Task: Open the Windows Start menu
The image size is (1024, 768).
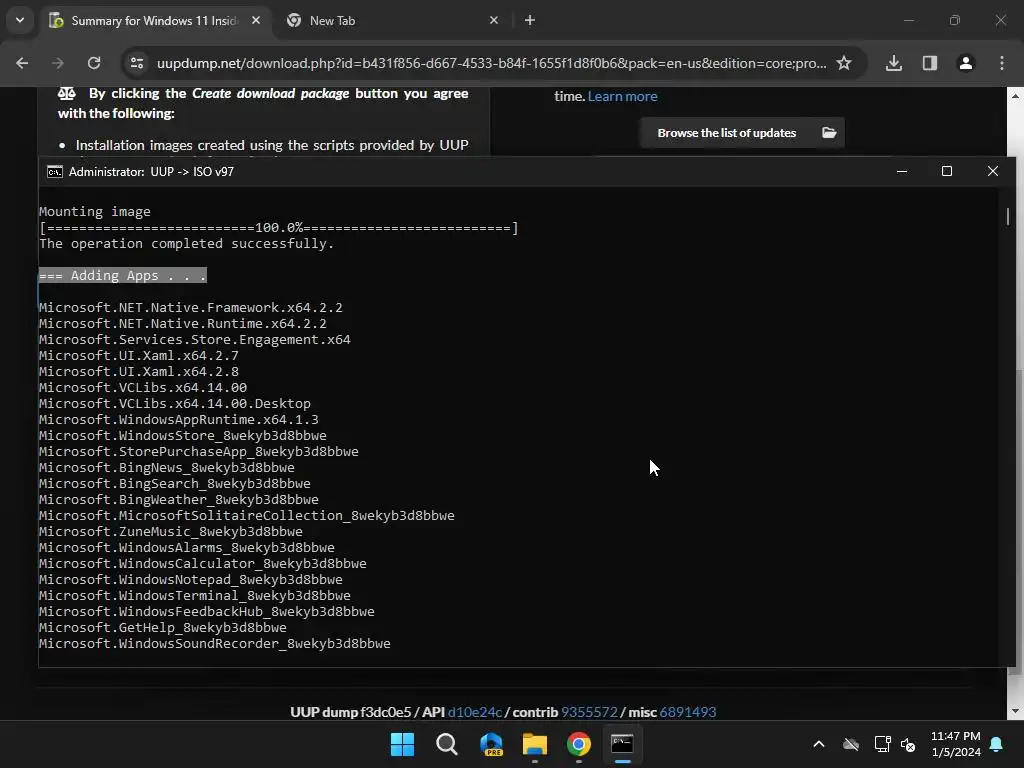Action: (x=402, y=744)
